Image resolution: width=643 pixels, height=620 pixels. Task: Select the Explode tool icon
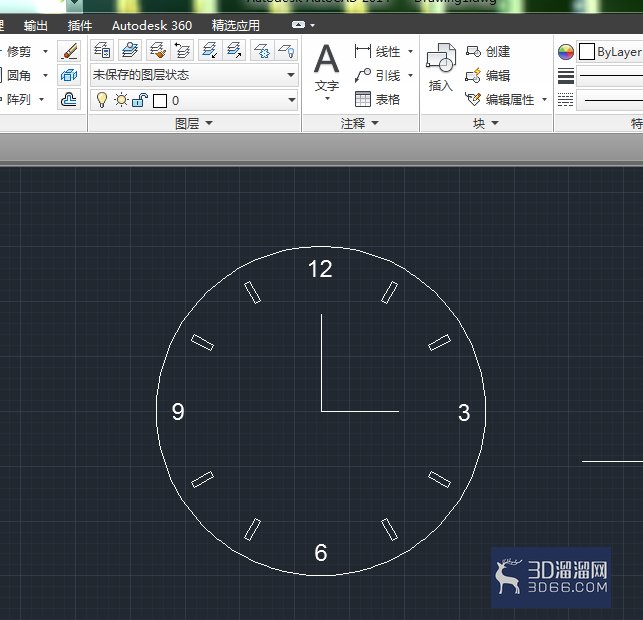pos(69,75)
